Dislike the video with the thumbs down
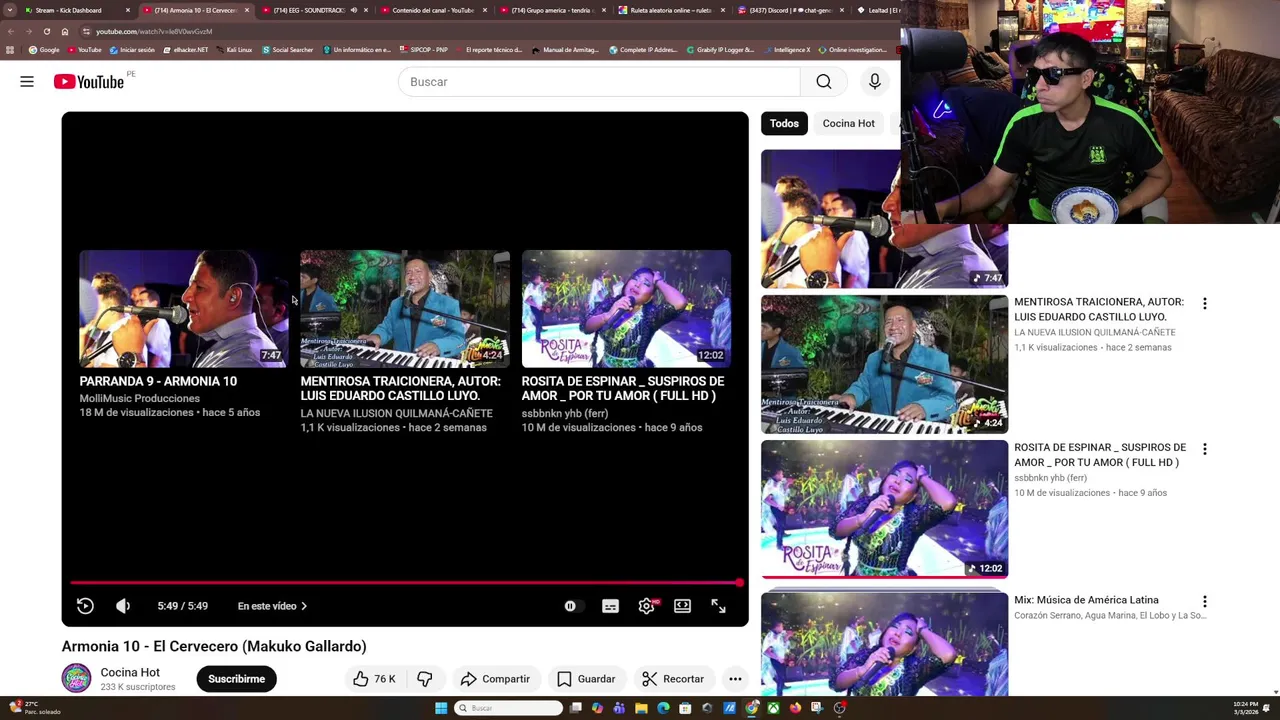 [x=425, y=679]
